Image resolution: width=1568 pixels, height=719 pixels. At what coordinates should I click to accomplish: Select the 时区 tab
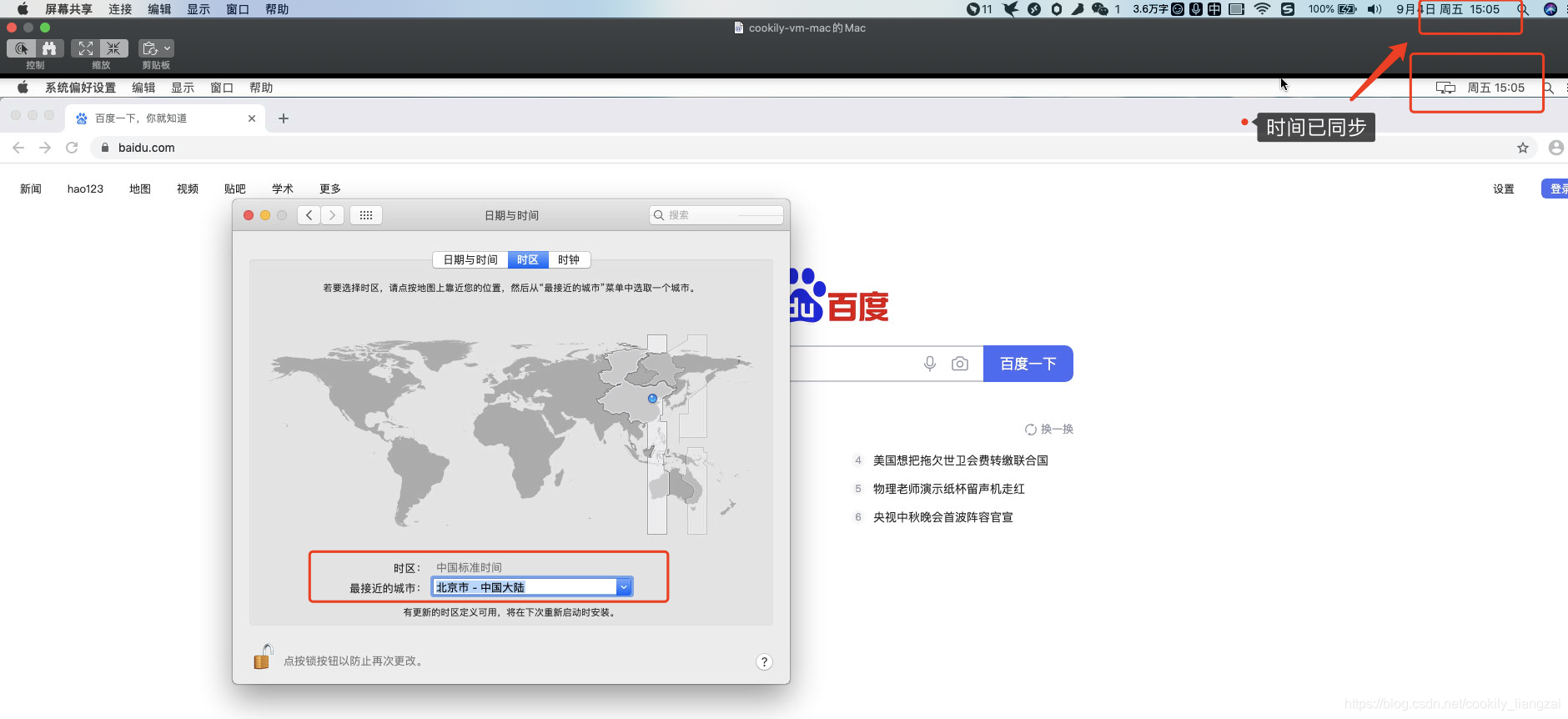click(x=527, y=259)
